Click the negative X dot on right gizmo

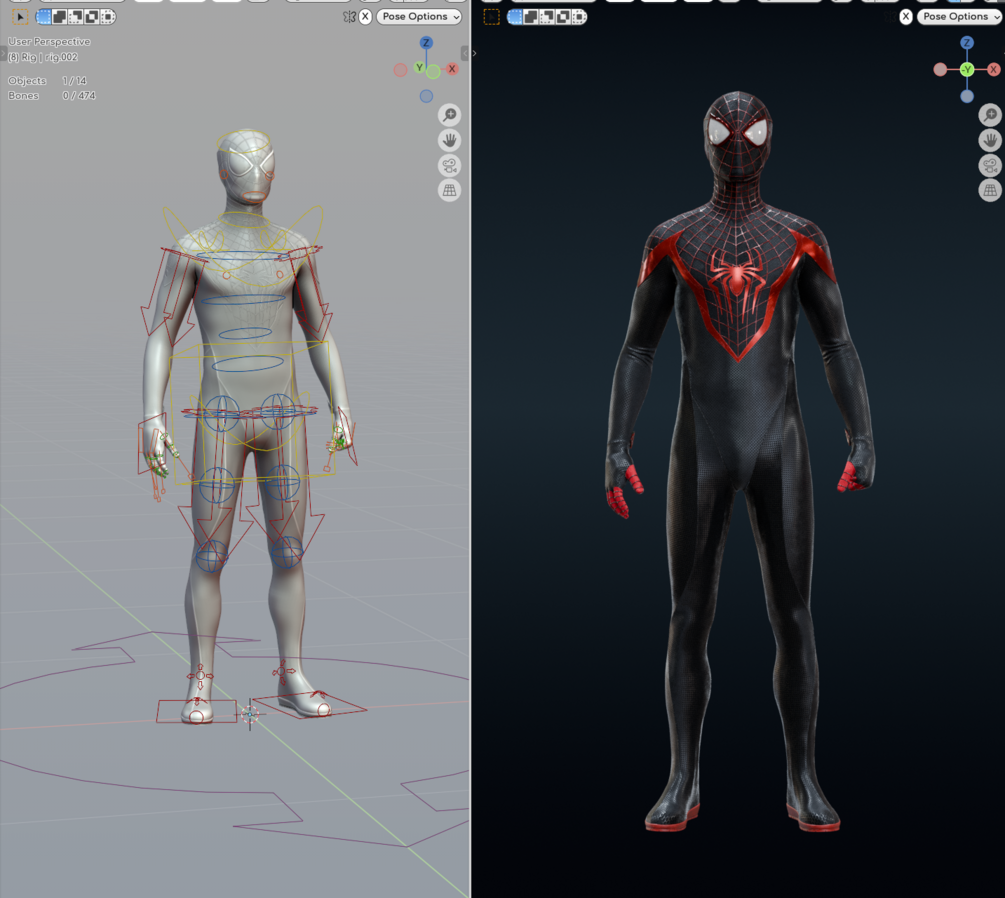click(x=940, y=70)
